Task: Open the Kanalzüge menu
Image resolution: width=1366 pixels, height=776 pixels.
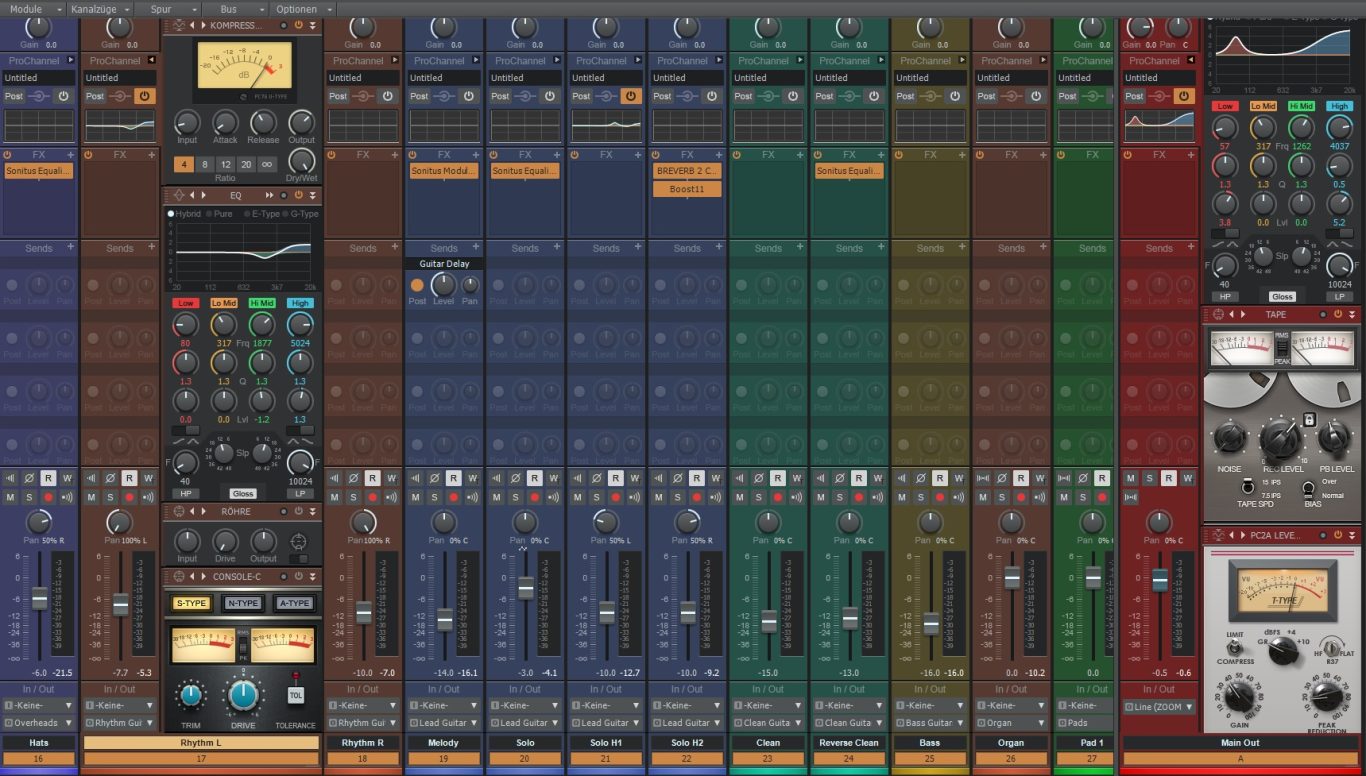Action: (95, 9)
